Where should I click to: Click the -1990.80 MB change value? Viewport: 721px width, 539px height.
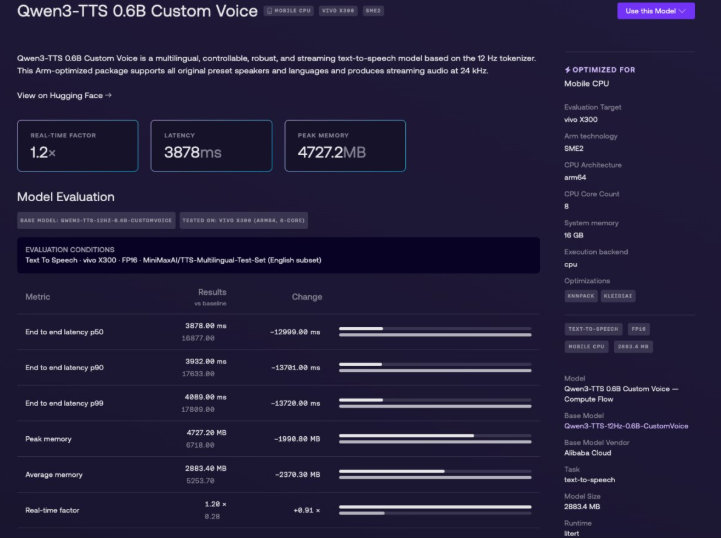(297, 439)
